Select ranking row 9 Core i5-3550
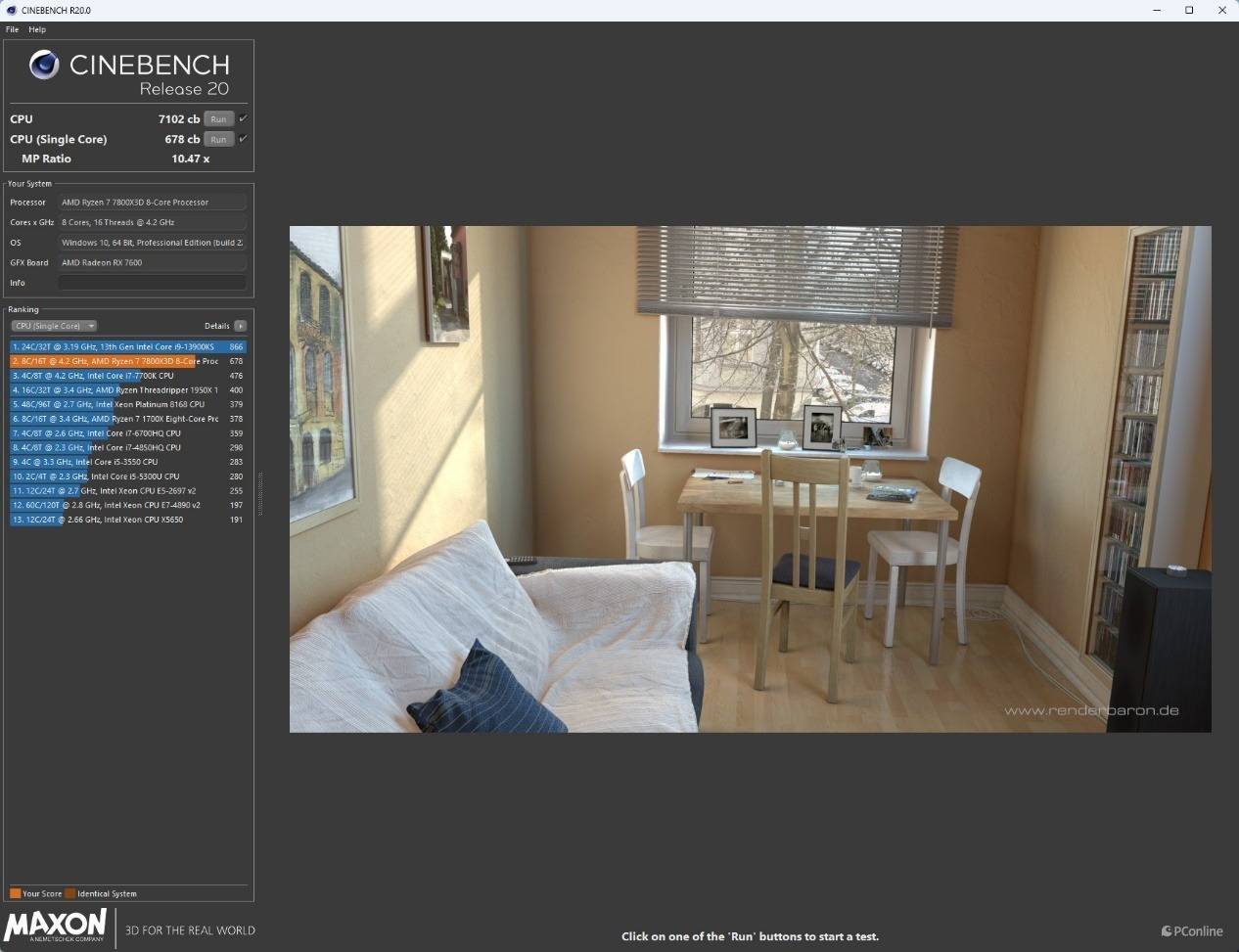 (128, 462)
